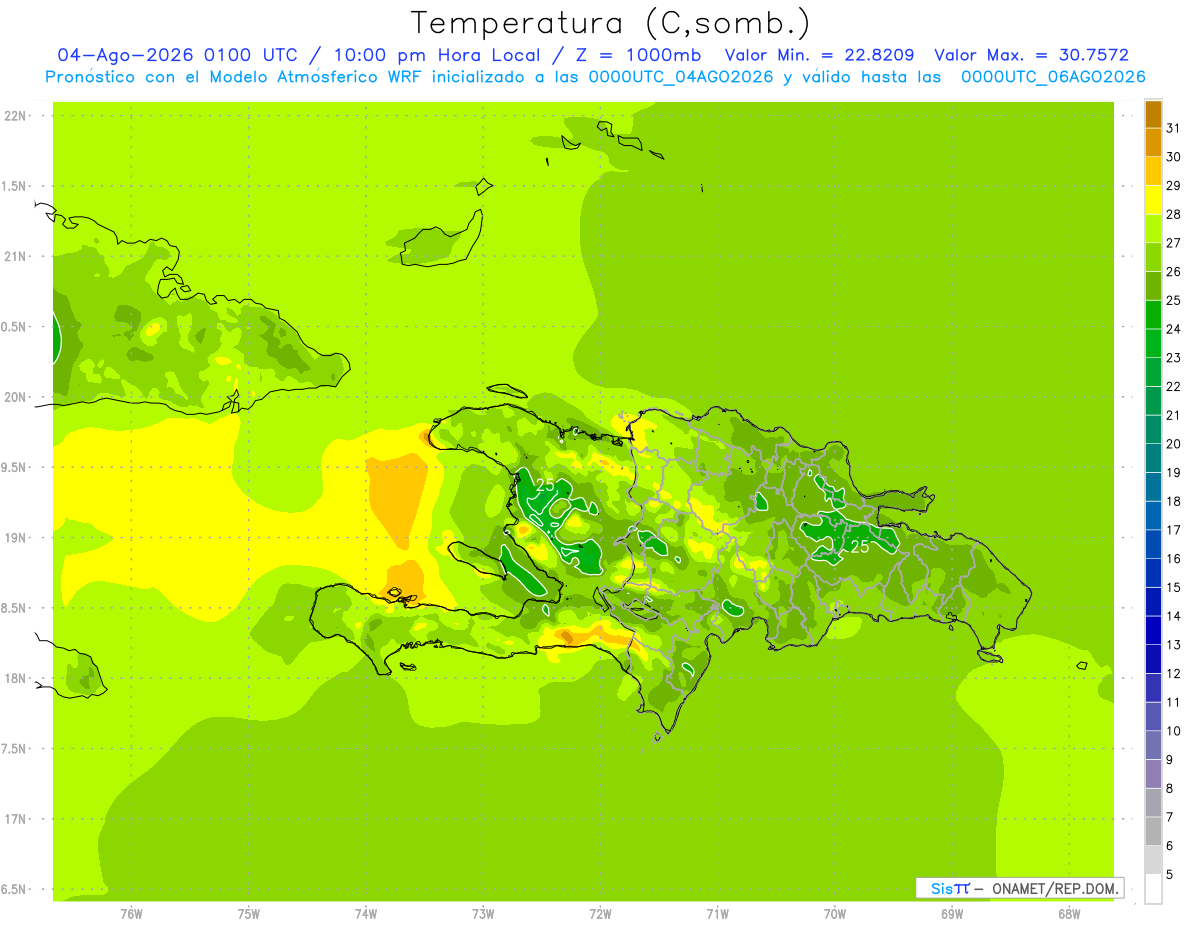The width and height of the screenshot is (1200, 927).
Task: Pick the blue legend swatch between 15 and 16
Action: point(1153,573)
